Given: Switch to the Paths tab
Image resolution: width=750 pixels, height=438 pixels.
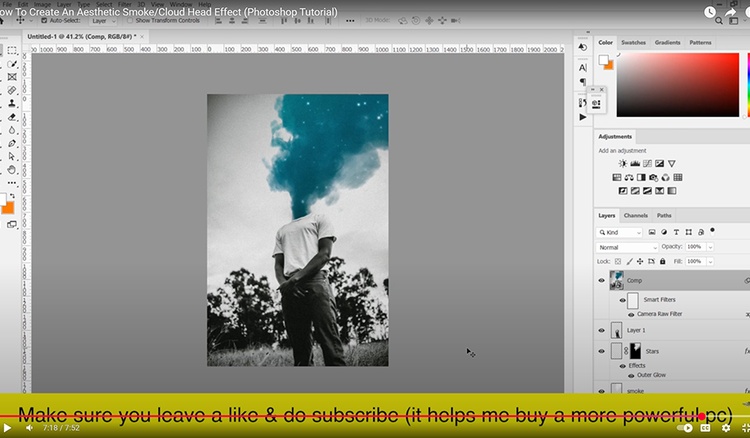Looking at the screenshot, I should 664,216.
